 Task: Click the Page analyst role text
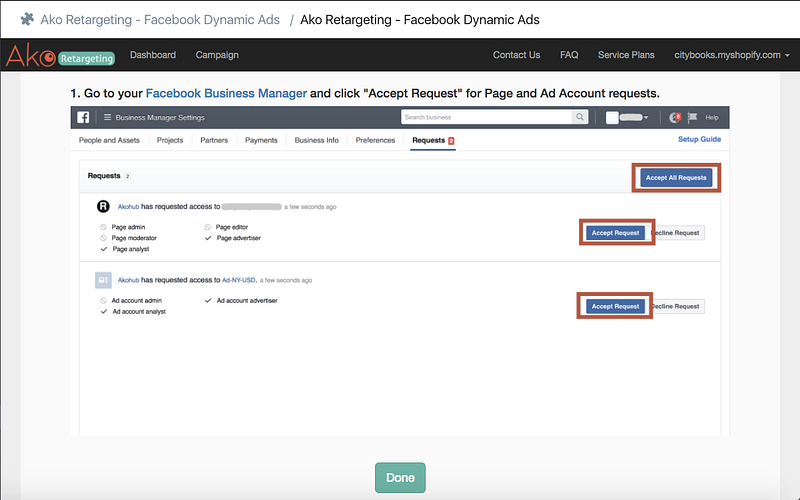[x=131, y=249]
